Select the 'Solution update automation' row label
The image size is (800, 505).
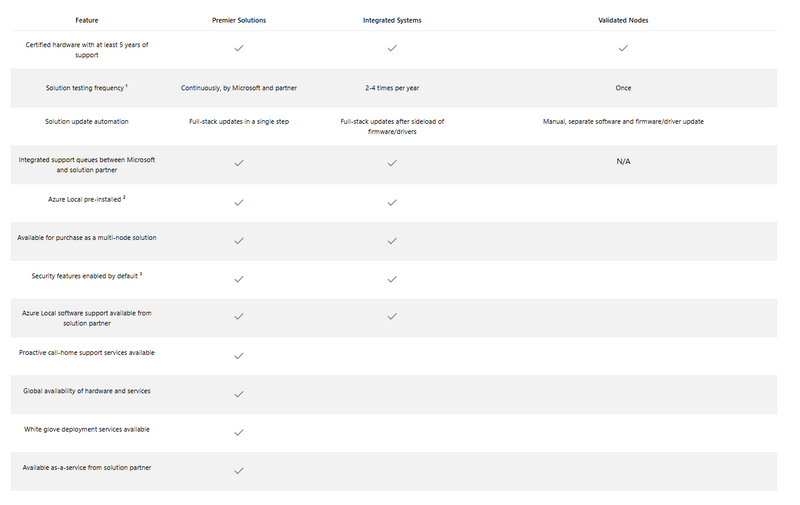(87, 121)
